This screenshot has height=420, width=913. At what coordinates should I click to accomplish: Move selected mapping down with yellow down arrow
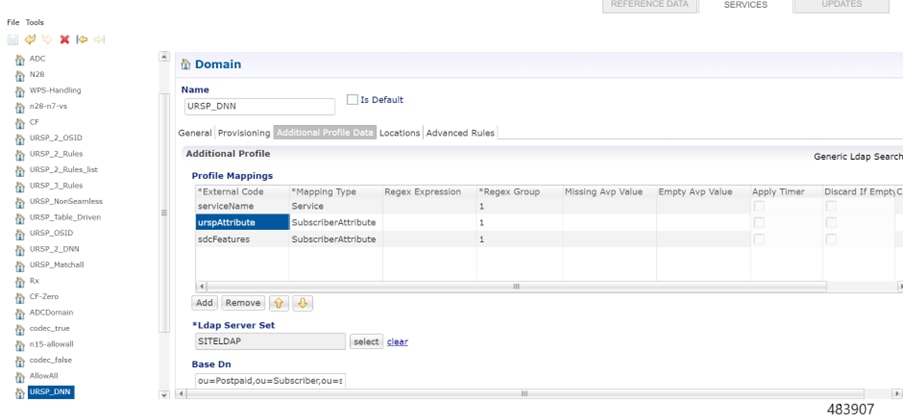click(x=302, y=303)
